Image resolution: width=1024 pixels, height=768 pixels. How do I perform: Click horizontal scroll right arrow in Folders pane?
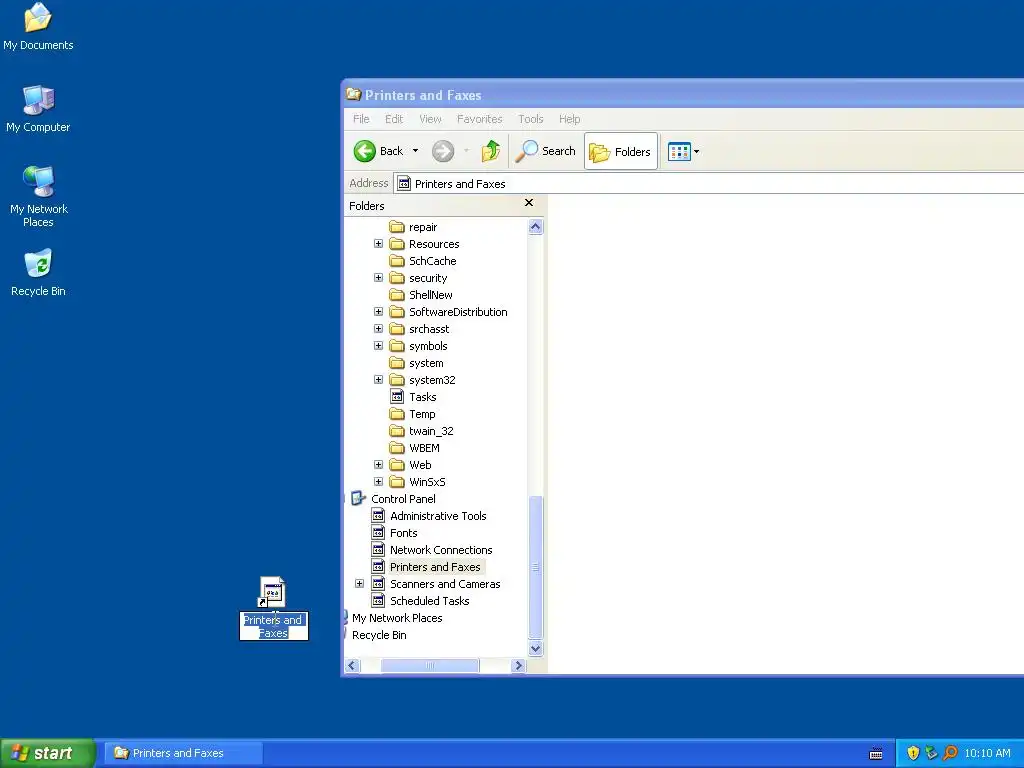pyautogui.click(x=519, y=665)
